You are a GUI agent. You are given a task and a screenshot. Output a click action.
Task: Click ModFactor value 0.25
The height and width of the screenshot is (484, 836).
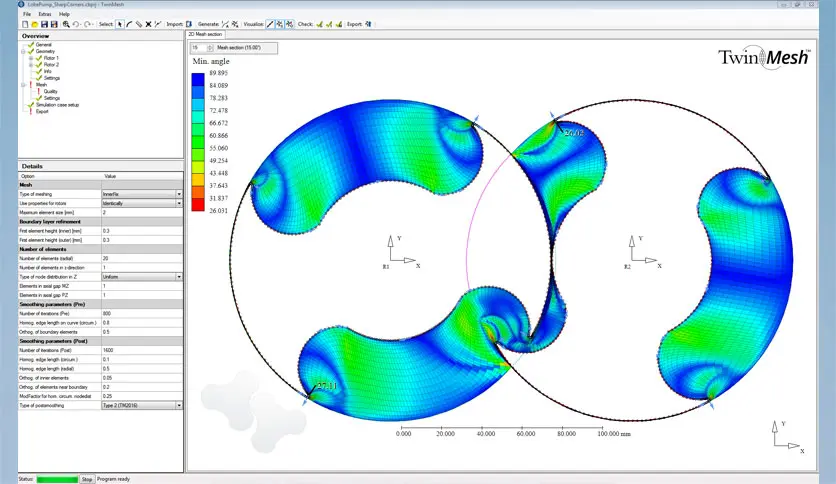[x=142, y=396]
